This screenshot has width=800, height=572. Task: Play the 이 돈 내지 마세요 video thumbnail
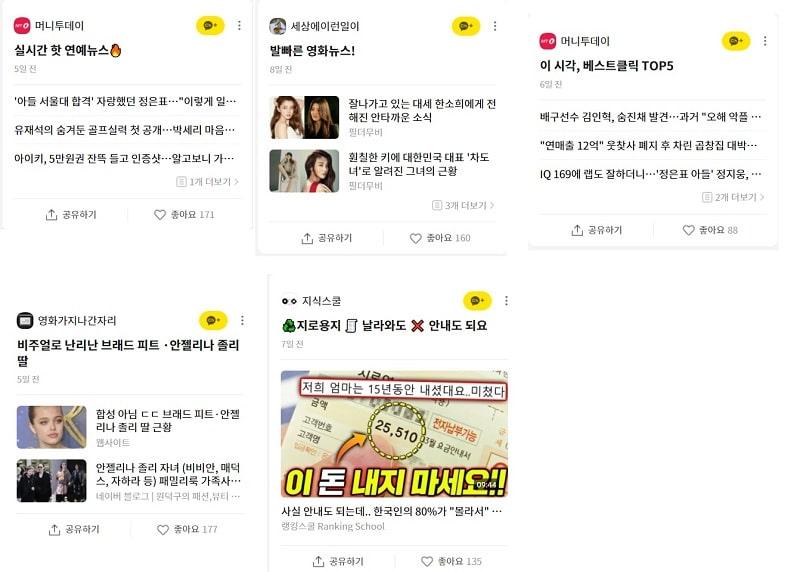(394, 434)
